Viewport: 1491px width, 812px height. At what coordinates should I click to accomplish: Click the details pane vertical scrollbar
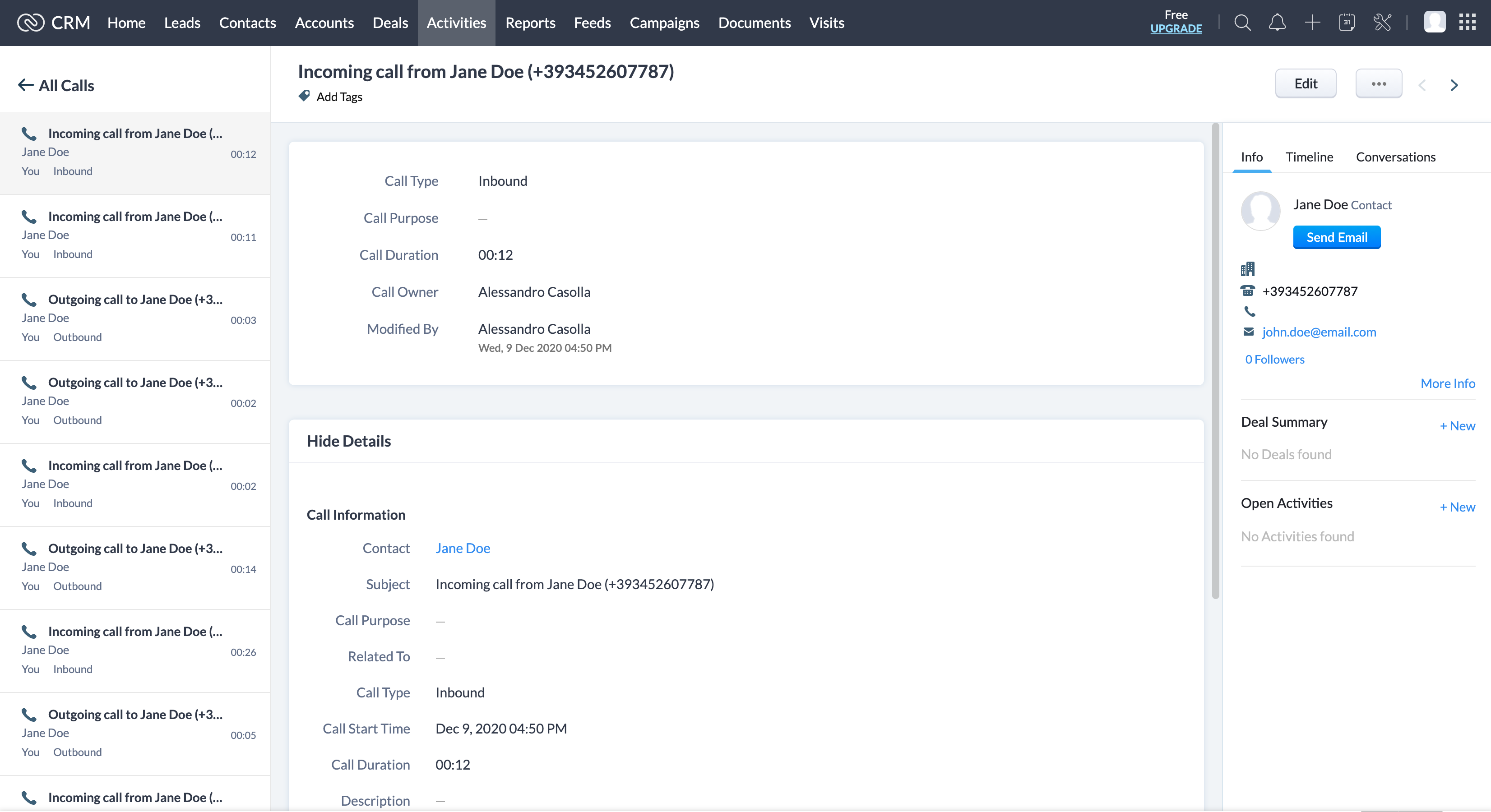tap(1215, 359)
